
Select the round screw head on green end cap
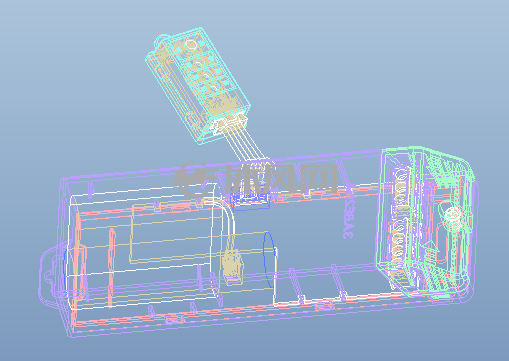click(452, 213)
